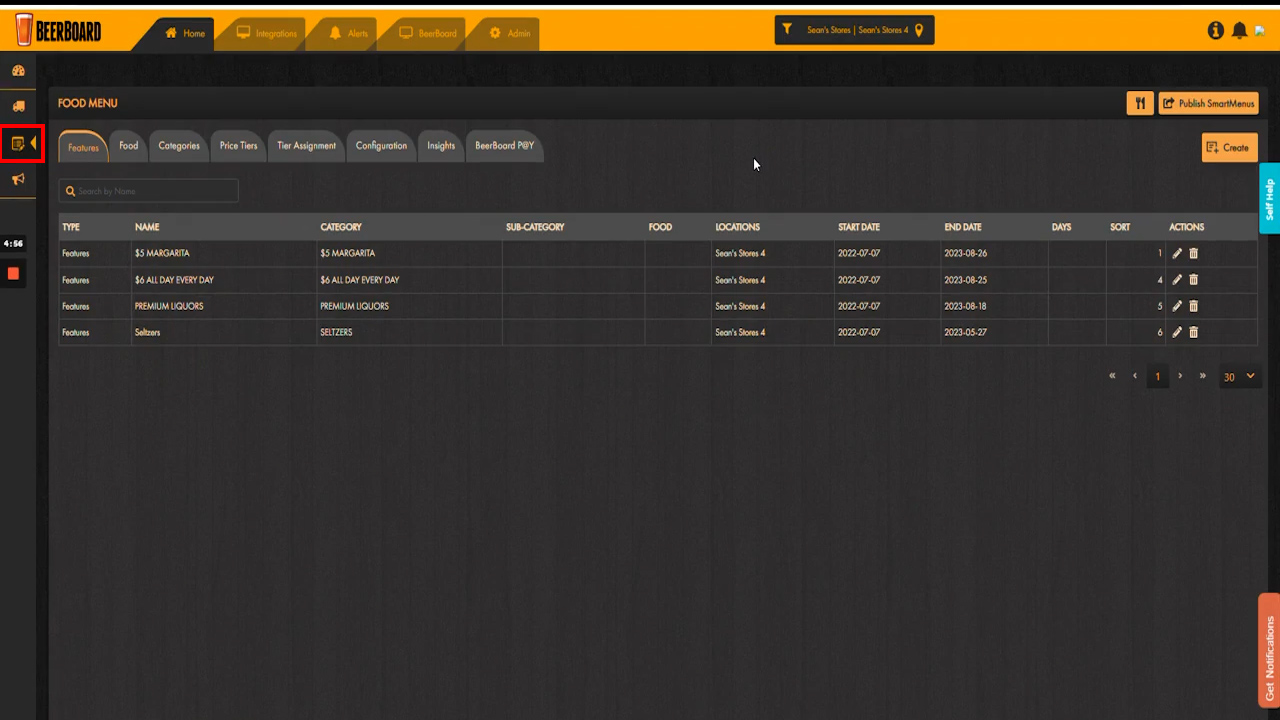Switch to the Integrations top tab
1280x720 pixels.
(x=267, y=34)
